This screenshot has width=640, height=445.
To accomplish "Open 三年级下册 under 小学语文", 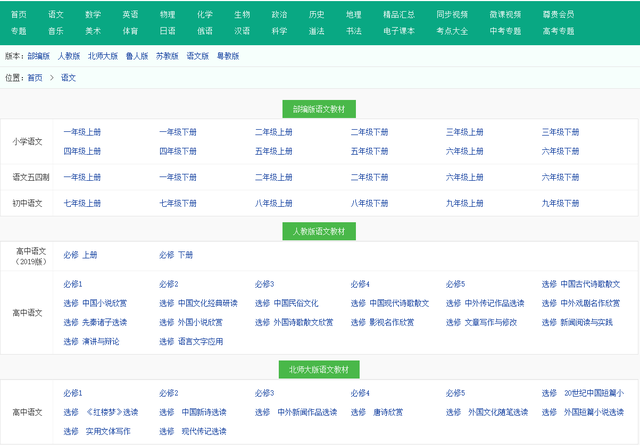I will click(560, 132).
